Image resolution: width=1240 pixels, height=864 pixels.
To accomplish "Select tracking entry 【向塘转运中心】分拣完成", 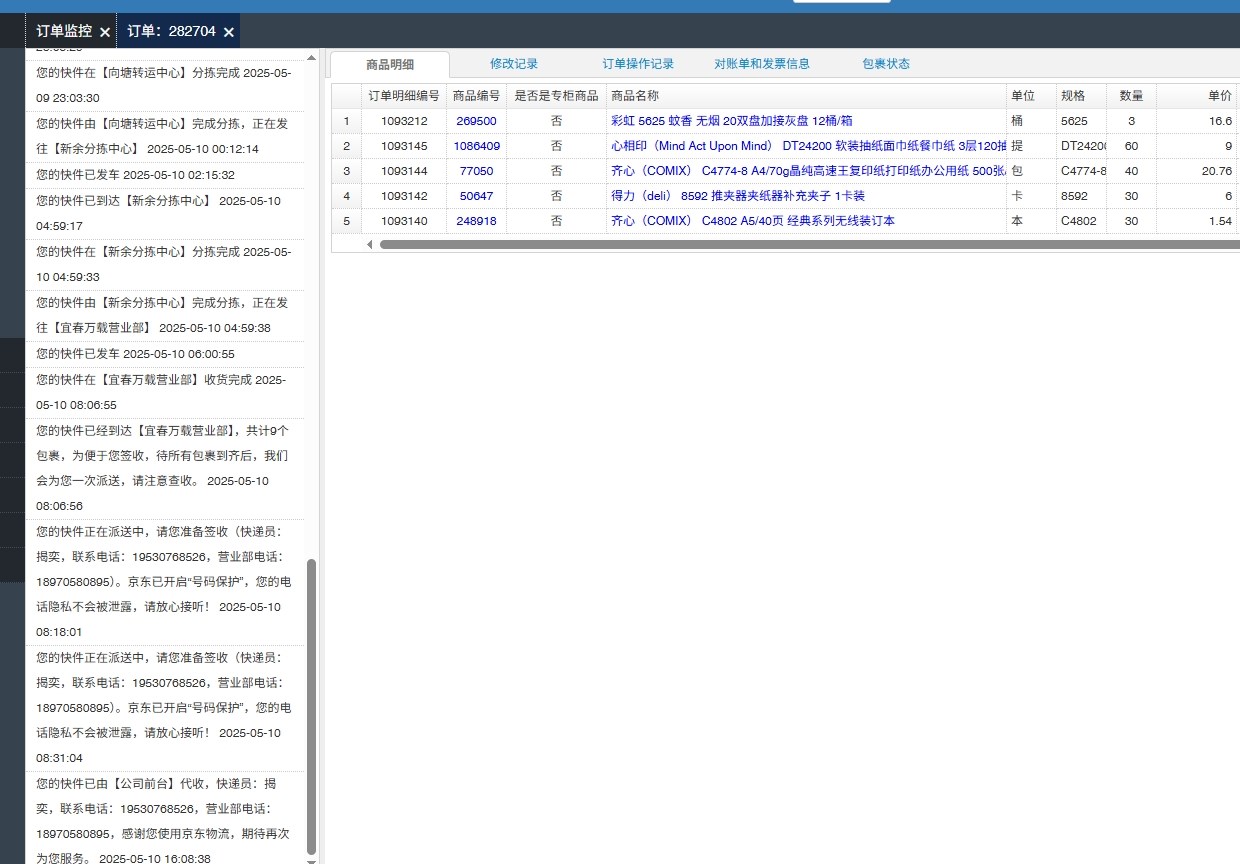I will 165,85.
